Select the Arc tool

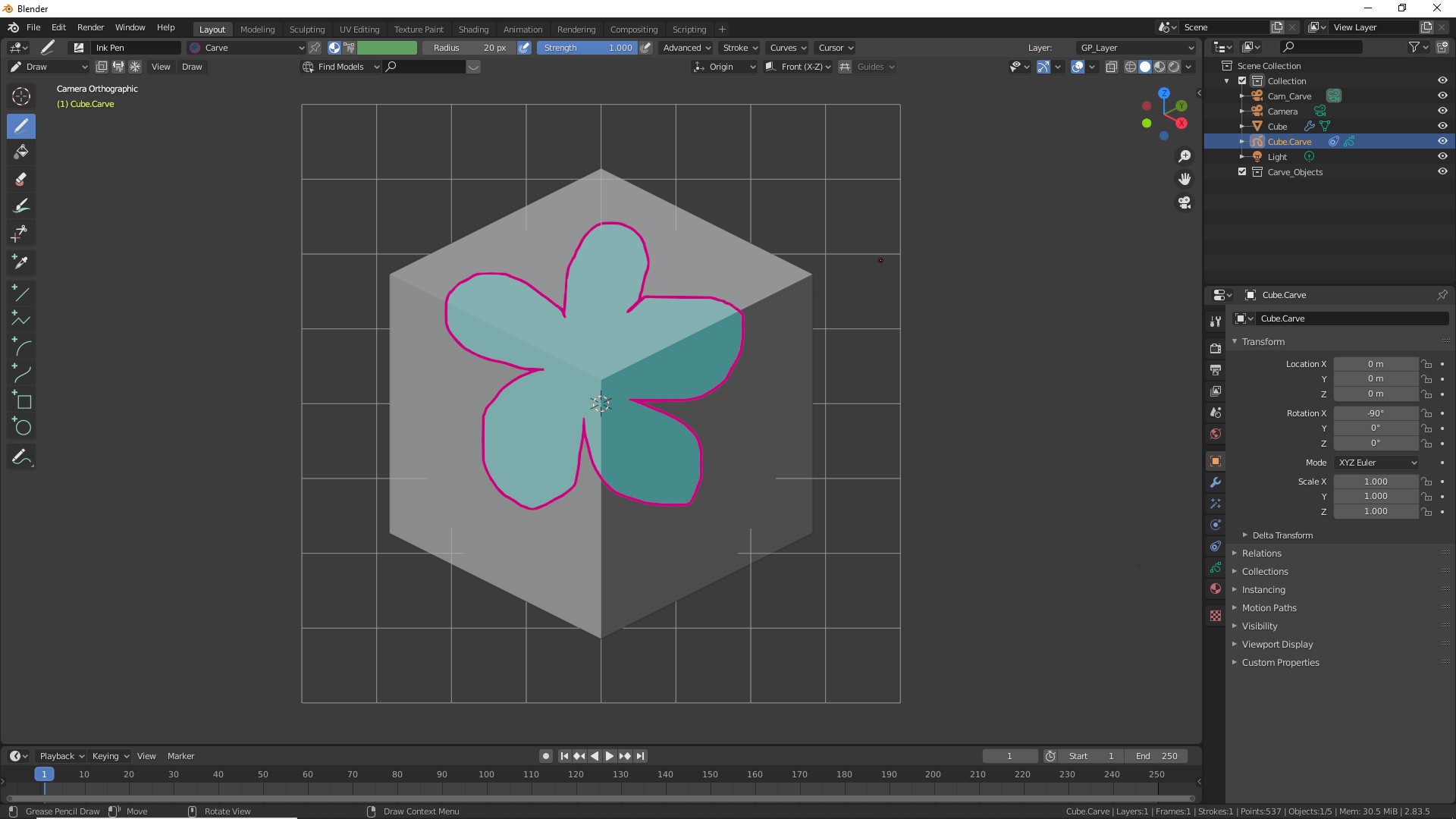[21, 347]
